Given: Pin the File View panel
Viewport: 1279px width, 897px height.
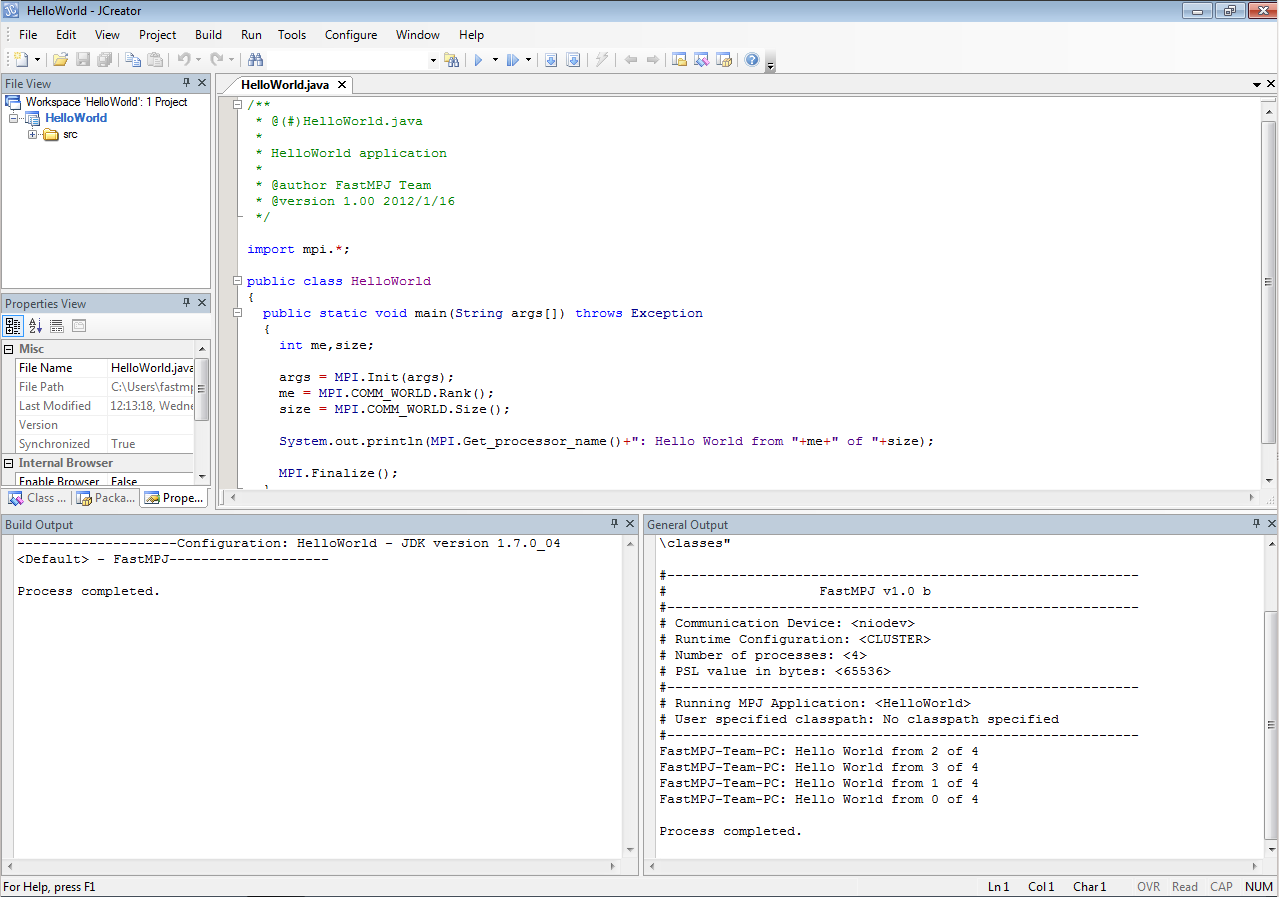Looking at the screenshot, I should (186, 83).
